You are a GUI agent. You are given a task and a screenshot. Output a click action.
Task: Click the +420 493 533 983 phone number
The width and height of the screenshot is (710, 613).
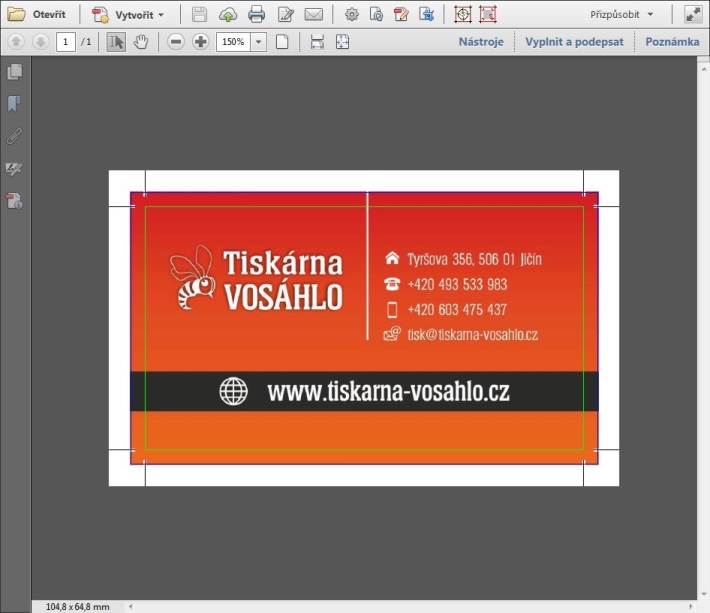click(457, 284)
